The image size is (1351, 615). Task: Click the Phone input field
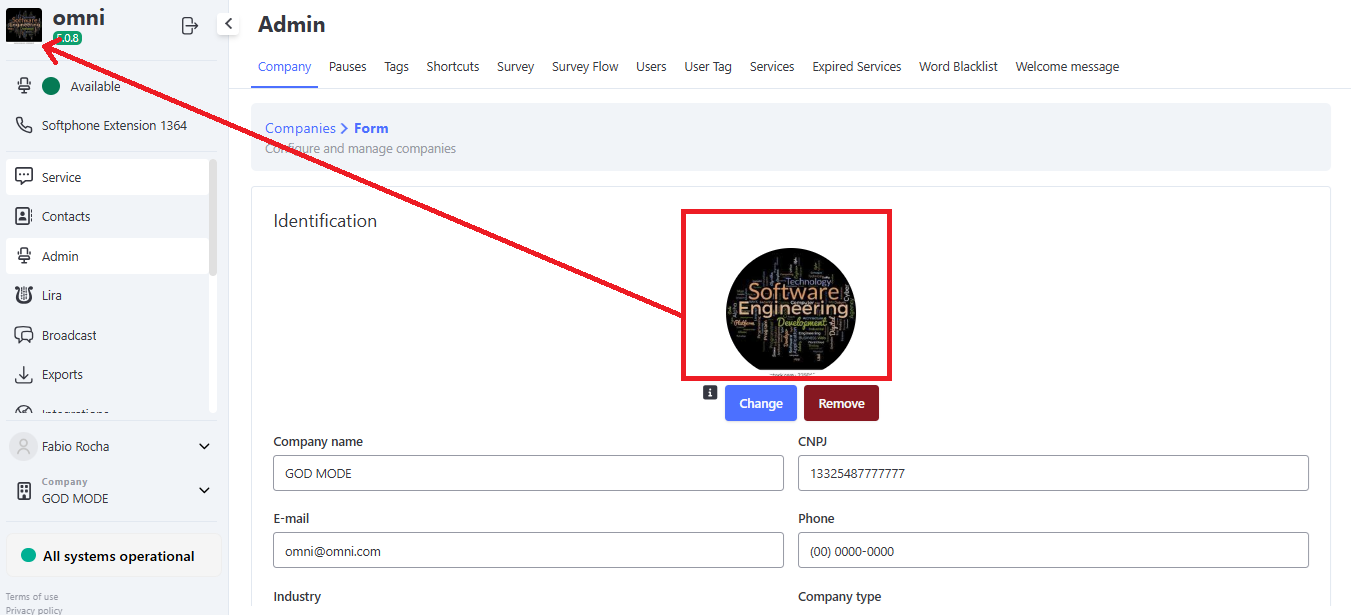point(1053,550)
